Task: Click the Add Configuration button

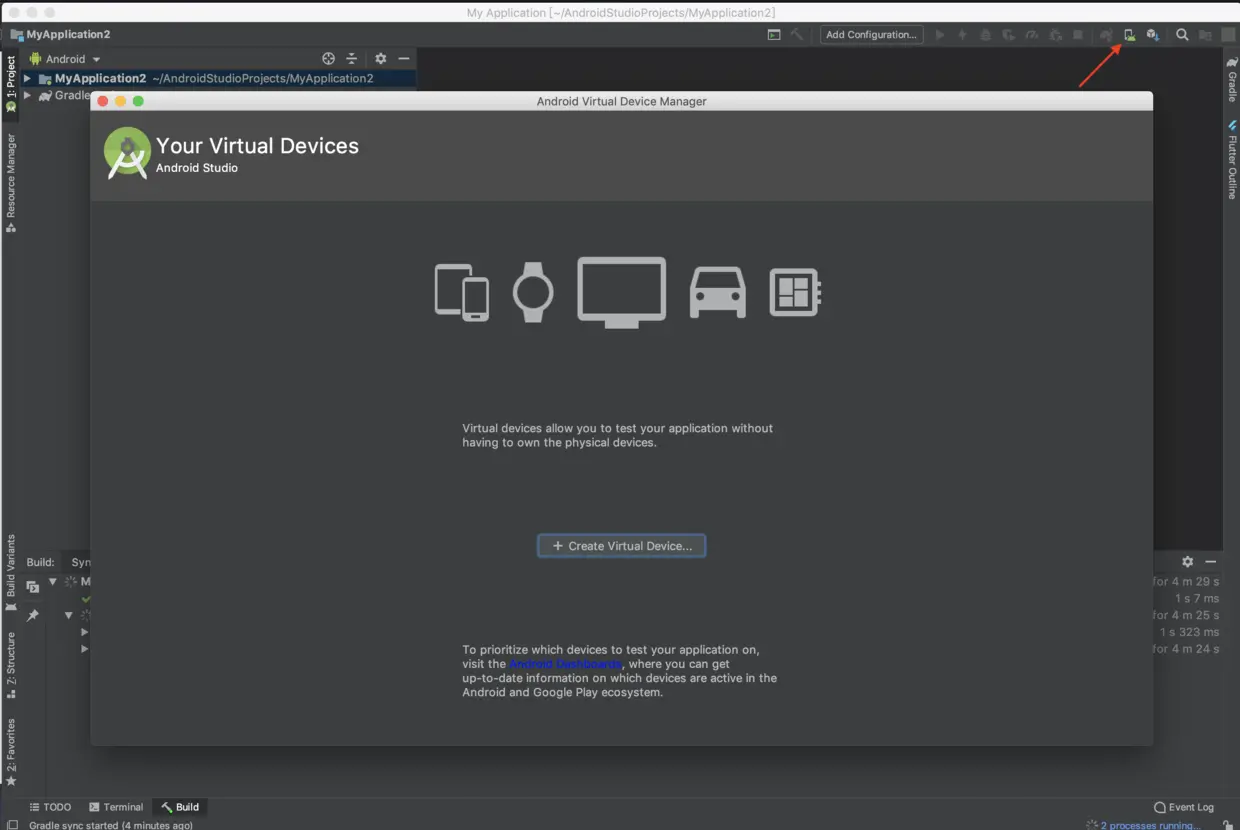Action: click(871, 35)
